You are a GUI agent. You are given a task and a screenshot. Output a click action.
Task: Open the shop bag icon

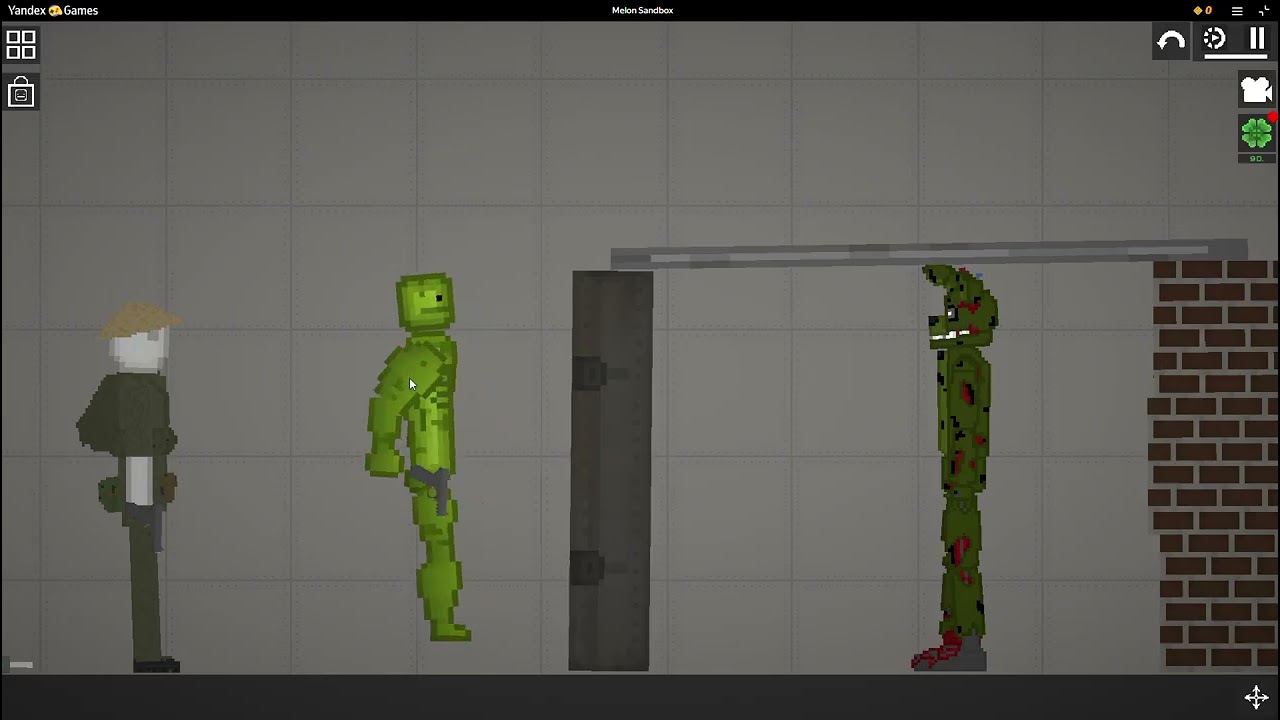(21, 92)
